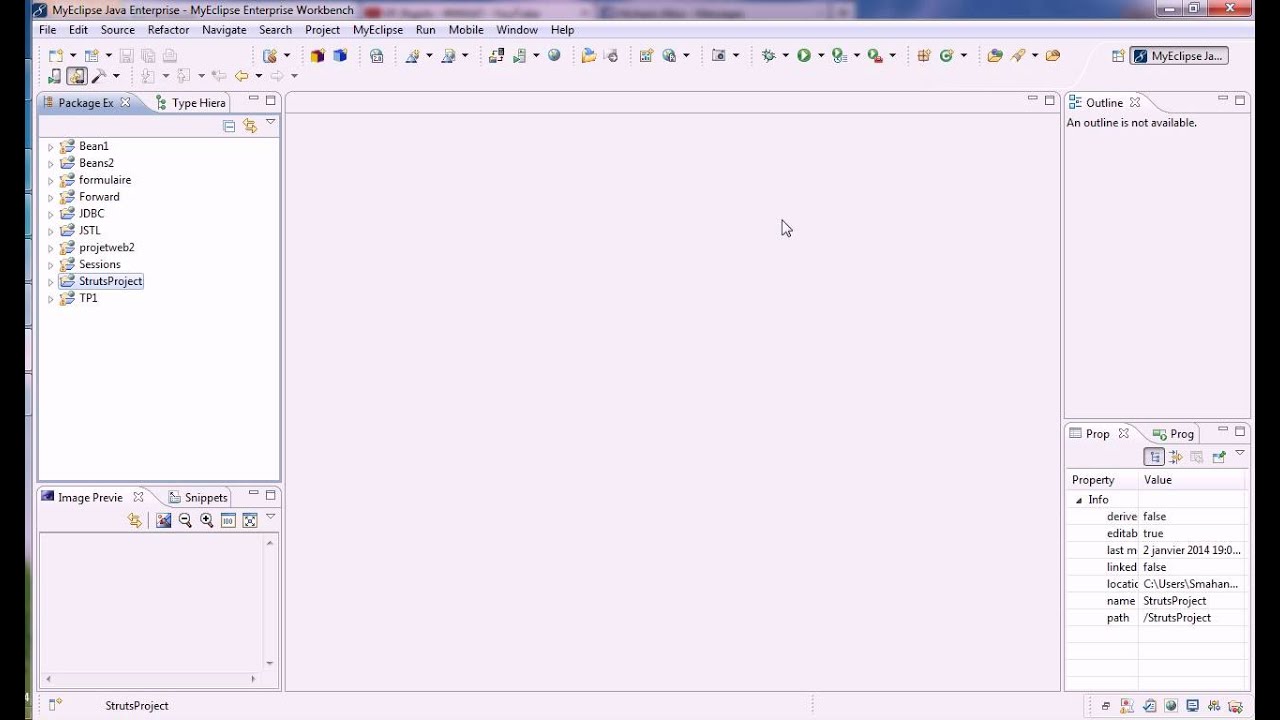Image resolution: width=1280 pixels, height=720 pixels.
Task: Click the globe web browser toolbar icon
Action: (x=554, y=56)
